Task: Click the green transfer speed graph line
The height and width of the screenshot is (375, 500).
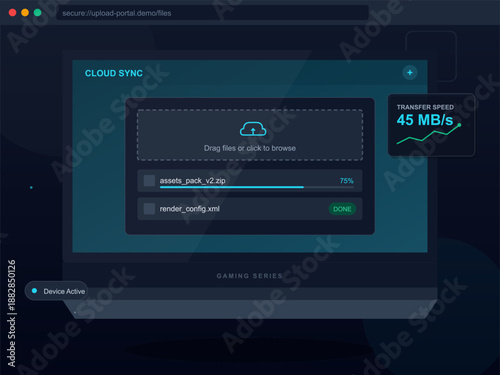Action: (x=429, y=135)
